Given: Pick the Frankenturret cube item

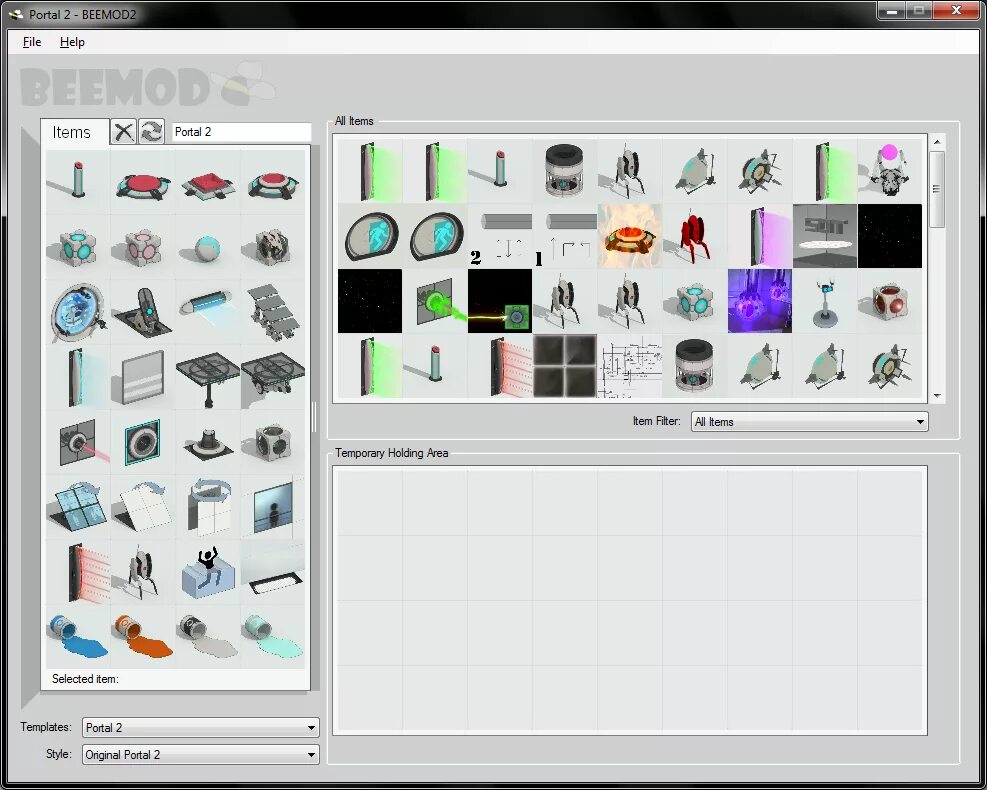Looking at the screenshot, I should 273,246.
